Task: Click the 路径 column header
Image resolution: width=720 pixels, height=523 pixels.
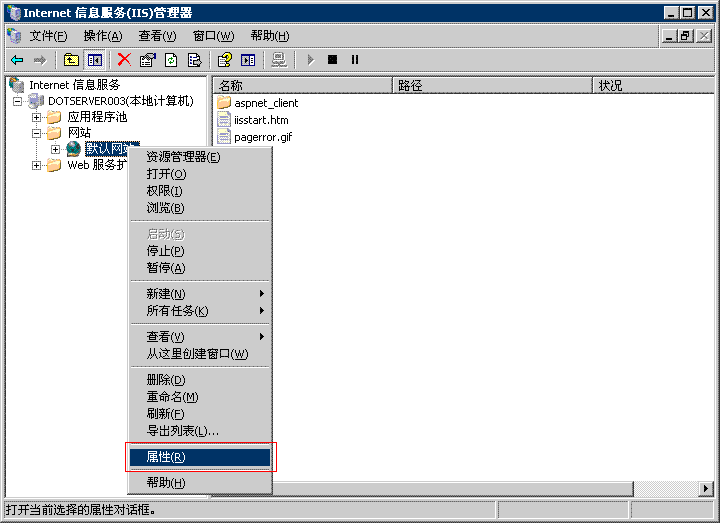Action: pos(492,85)
